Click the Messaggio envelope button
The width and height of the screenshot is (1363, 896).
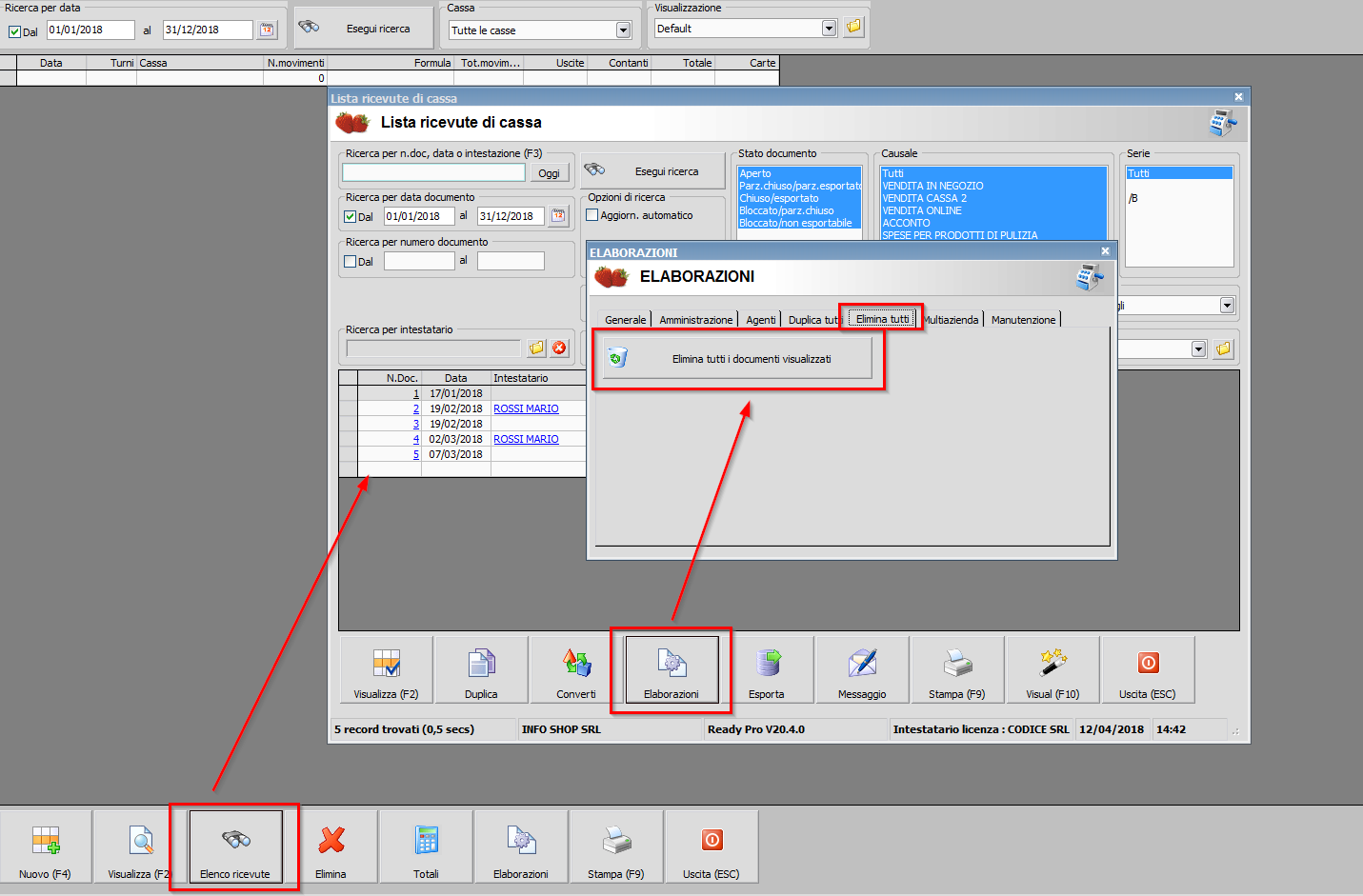click(862, 669)
